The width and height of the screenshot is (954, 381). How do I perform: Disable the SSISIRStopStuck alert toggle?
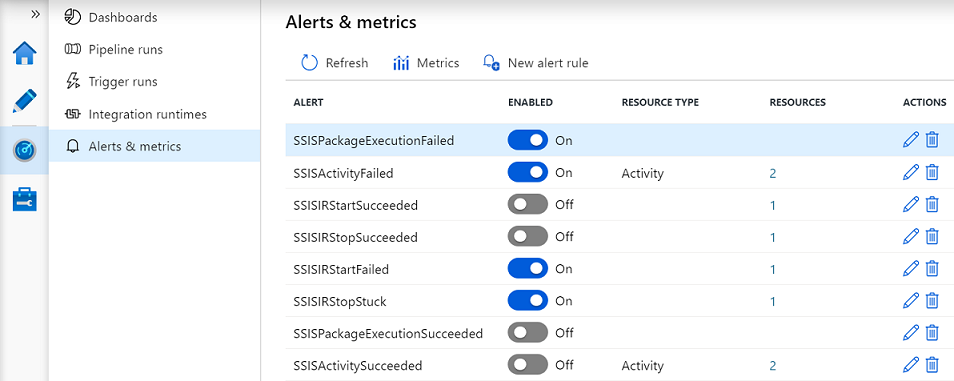527,301
